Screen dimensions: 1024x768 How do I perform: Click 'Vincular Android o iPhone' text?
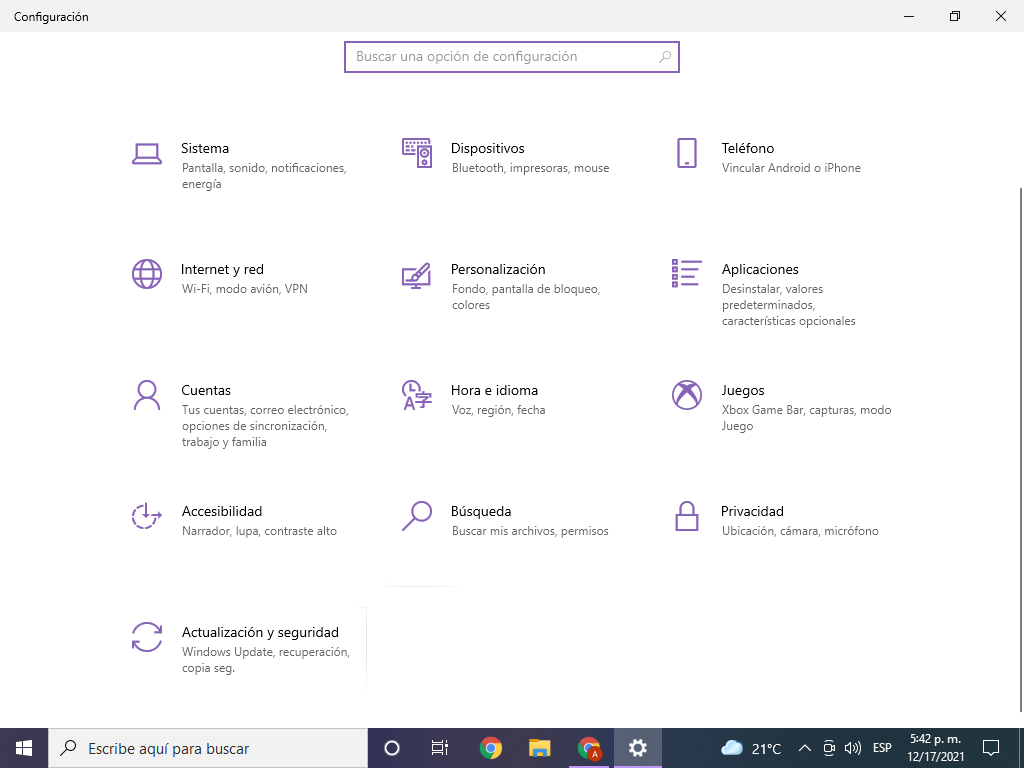pyautogui.click(x=791, y=168)
